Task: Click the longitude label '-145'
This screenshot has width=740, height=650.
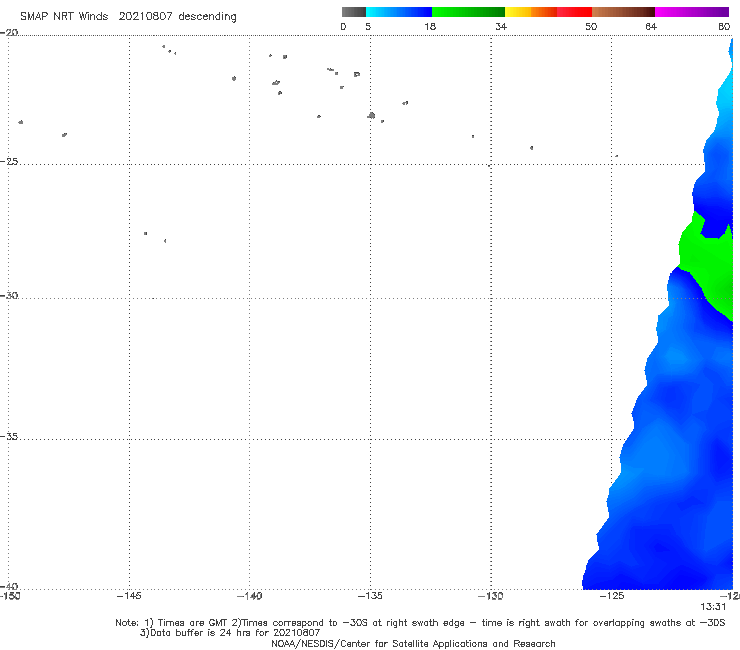Action: [129, 596]
